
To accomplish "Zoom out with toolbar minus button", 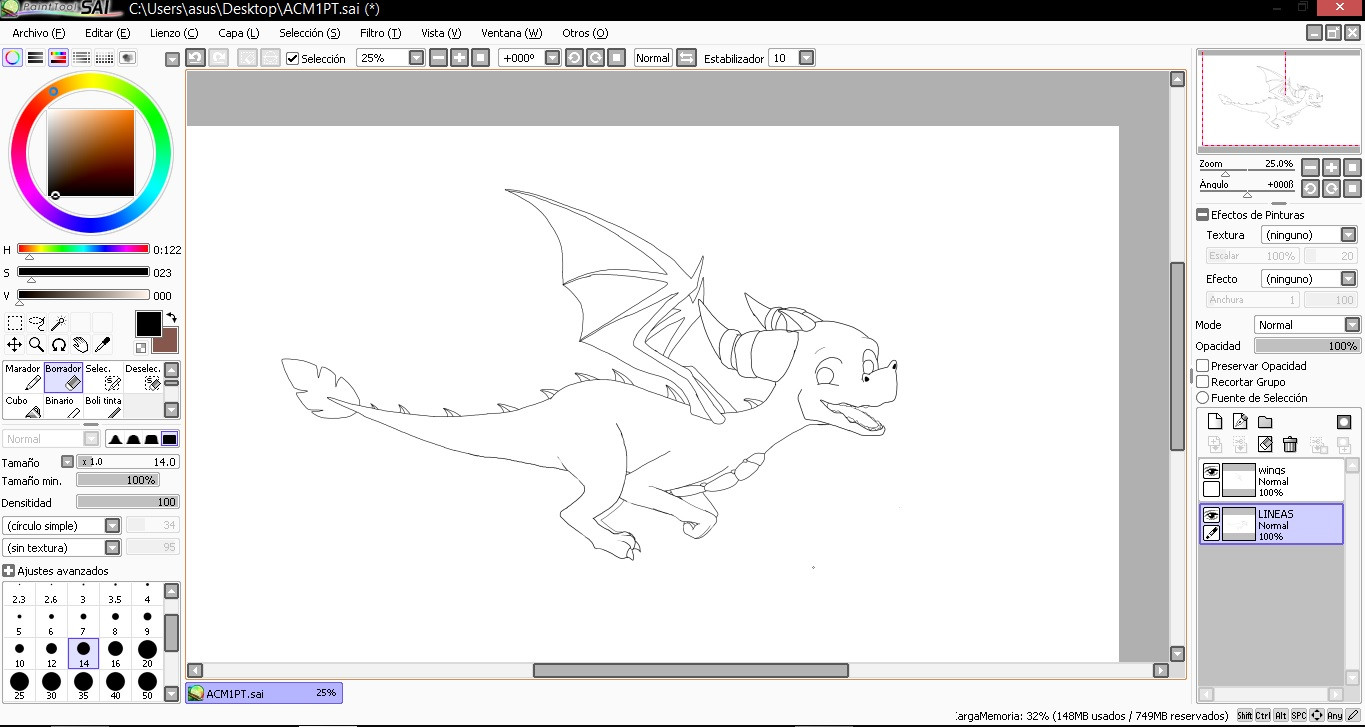I will click(x=438, y=58).
